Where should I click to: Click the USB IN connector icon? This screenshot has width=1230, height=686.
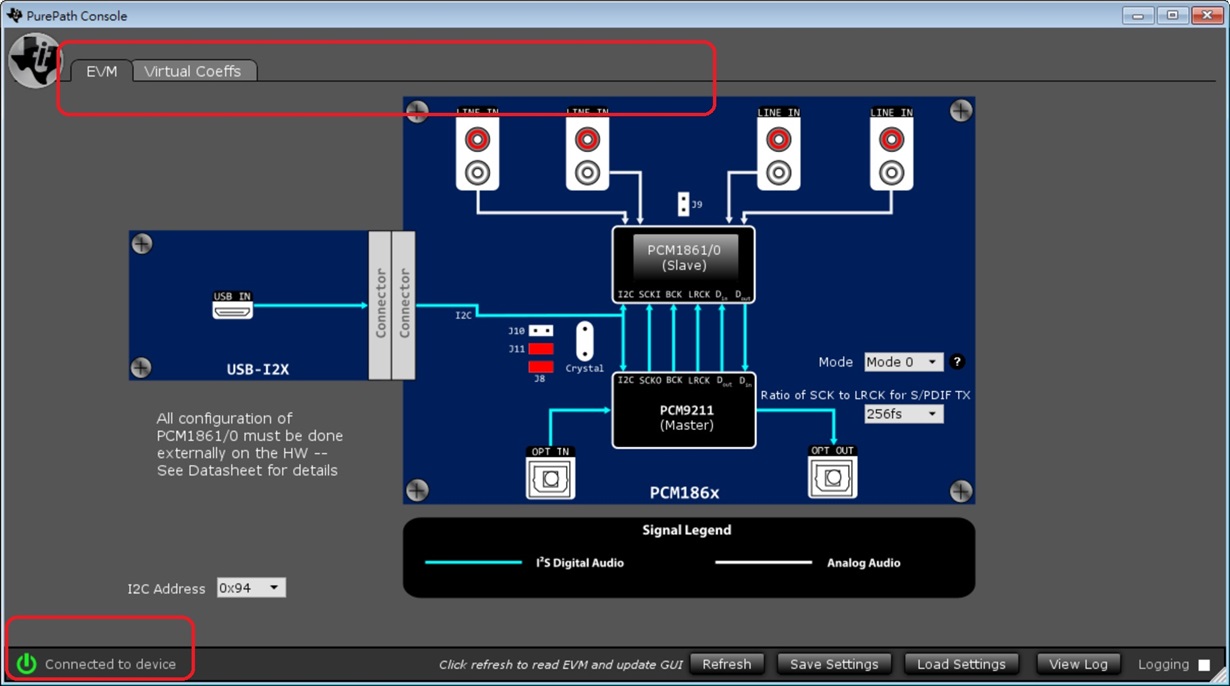click(232, 309)
